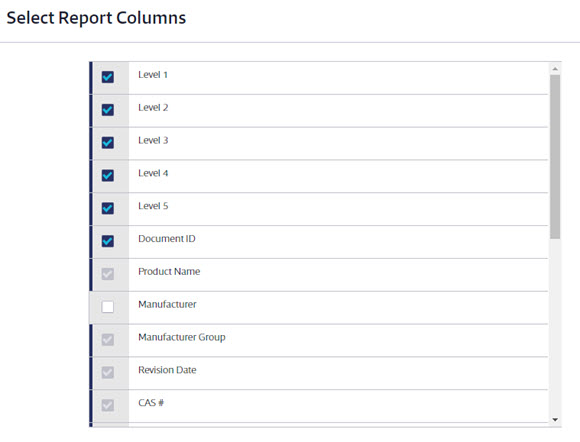Click the greyed Product Name checkbox
Viewport: 580px width, 442px height.
(108, 274)
